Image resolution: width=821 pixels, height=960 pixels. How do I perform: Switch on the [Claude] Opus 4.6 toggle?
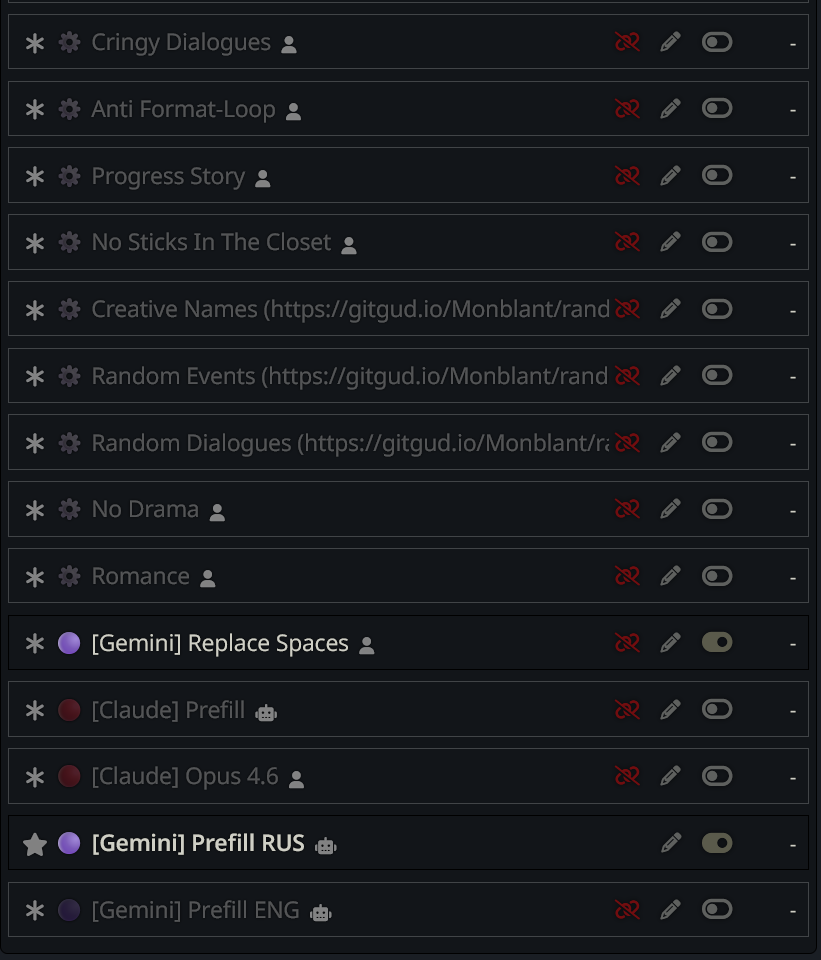pos(717,776)
